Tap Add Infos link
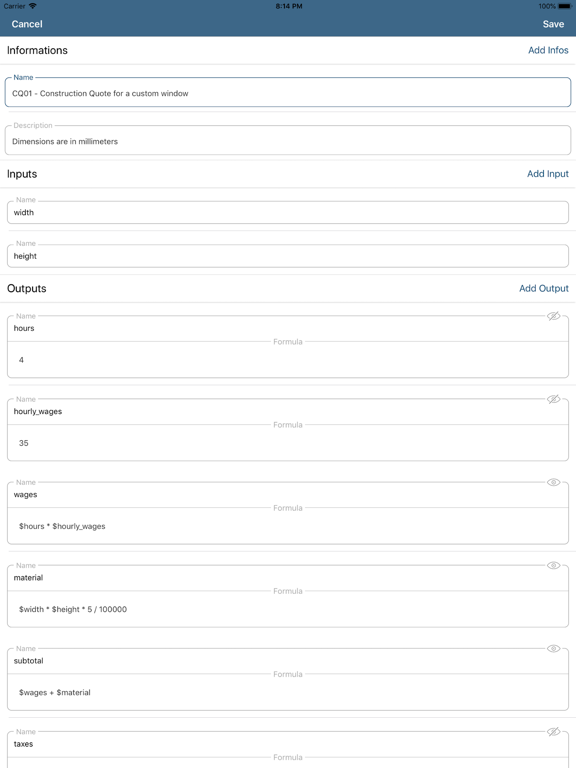Screen dimensions: 576x768 pos(548,50)
